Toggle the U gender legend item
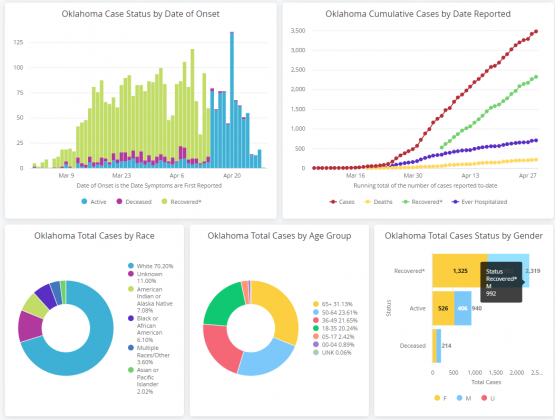Image resolution: width=555 pixels, height=420 pixels. click(x=488, y=398)
